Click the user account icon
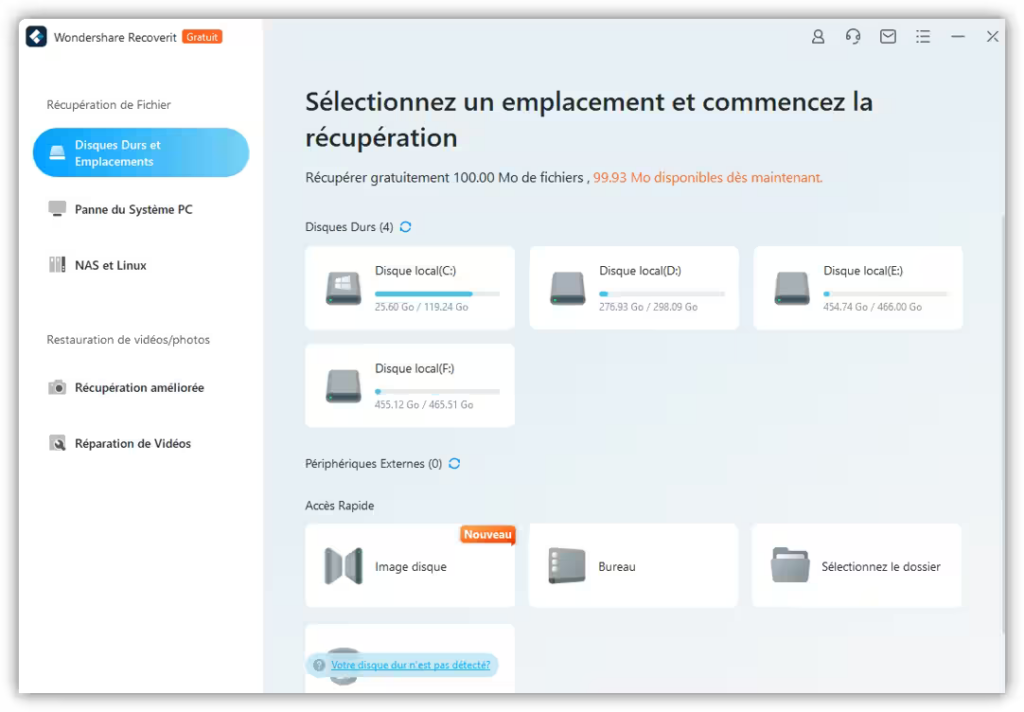 tap(818, 37)
